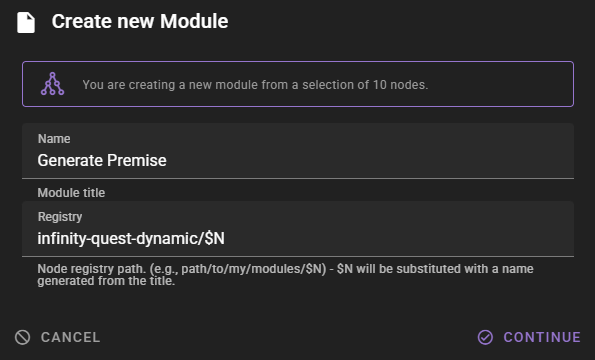Click the circle-slash icon next to CANCEL
This screenshot has height=360, width=595.
(x=22, y=337)
